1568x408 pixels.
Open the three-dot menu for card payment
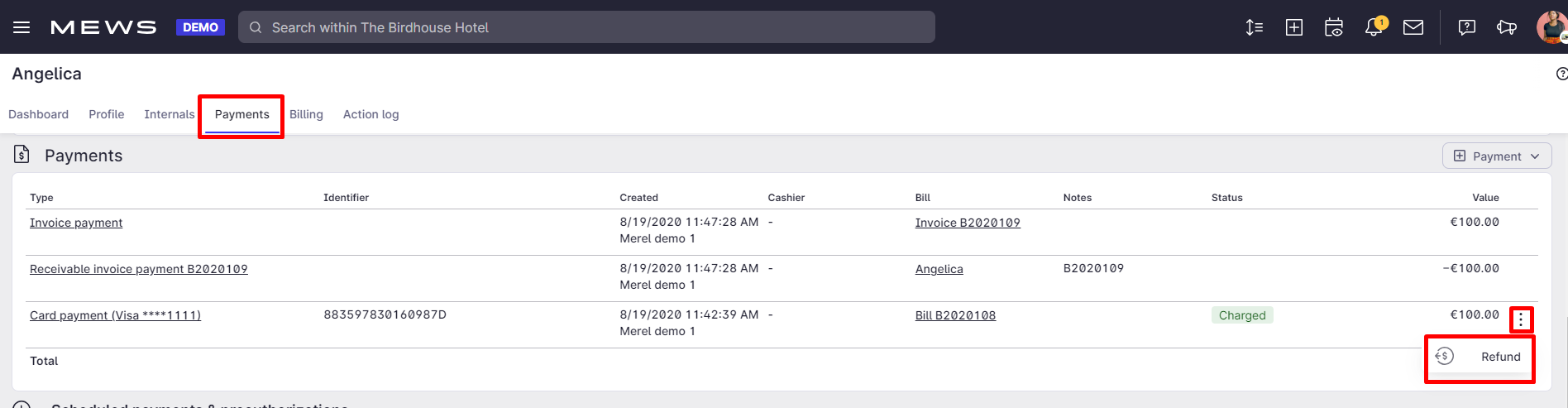coord(1521,319)
